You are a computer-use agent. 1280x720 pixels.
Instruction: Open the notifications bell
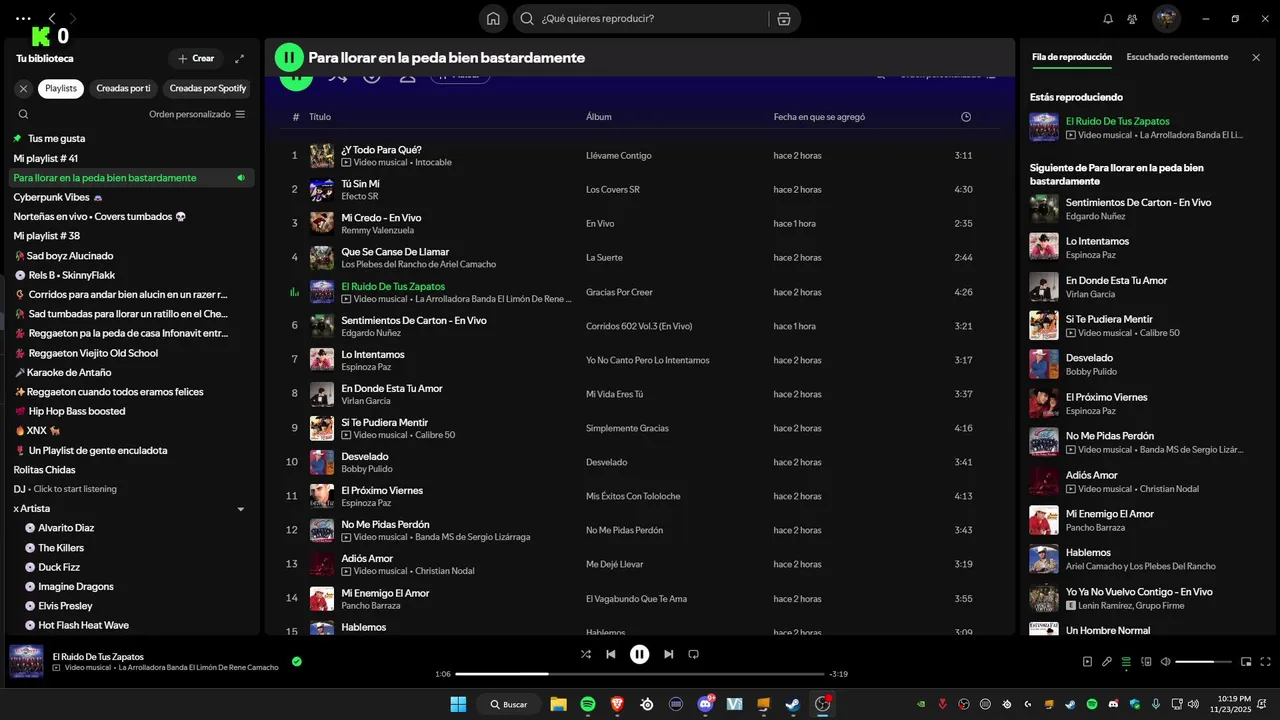point(1108,18)
